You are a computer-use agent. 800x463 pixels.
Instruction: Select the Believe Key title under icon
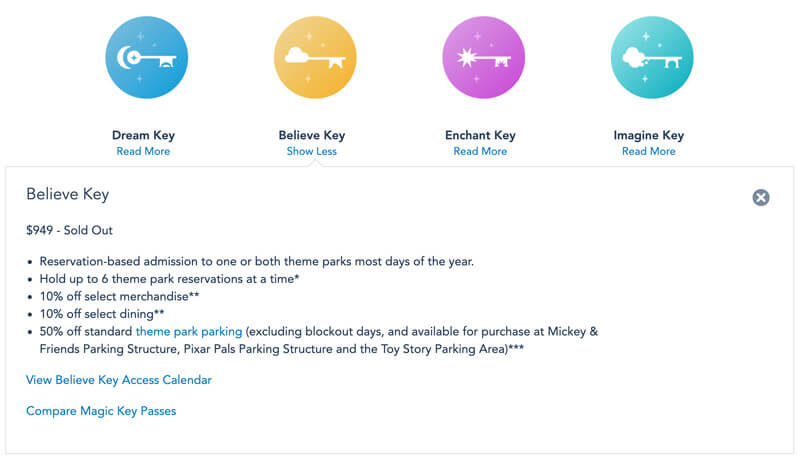(312, 135)
